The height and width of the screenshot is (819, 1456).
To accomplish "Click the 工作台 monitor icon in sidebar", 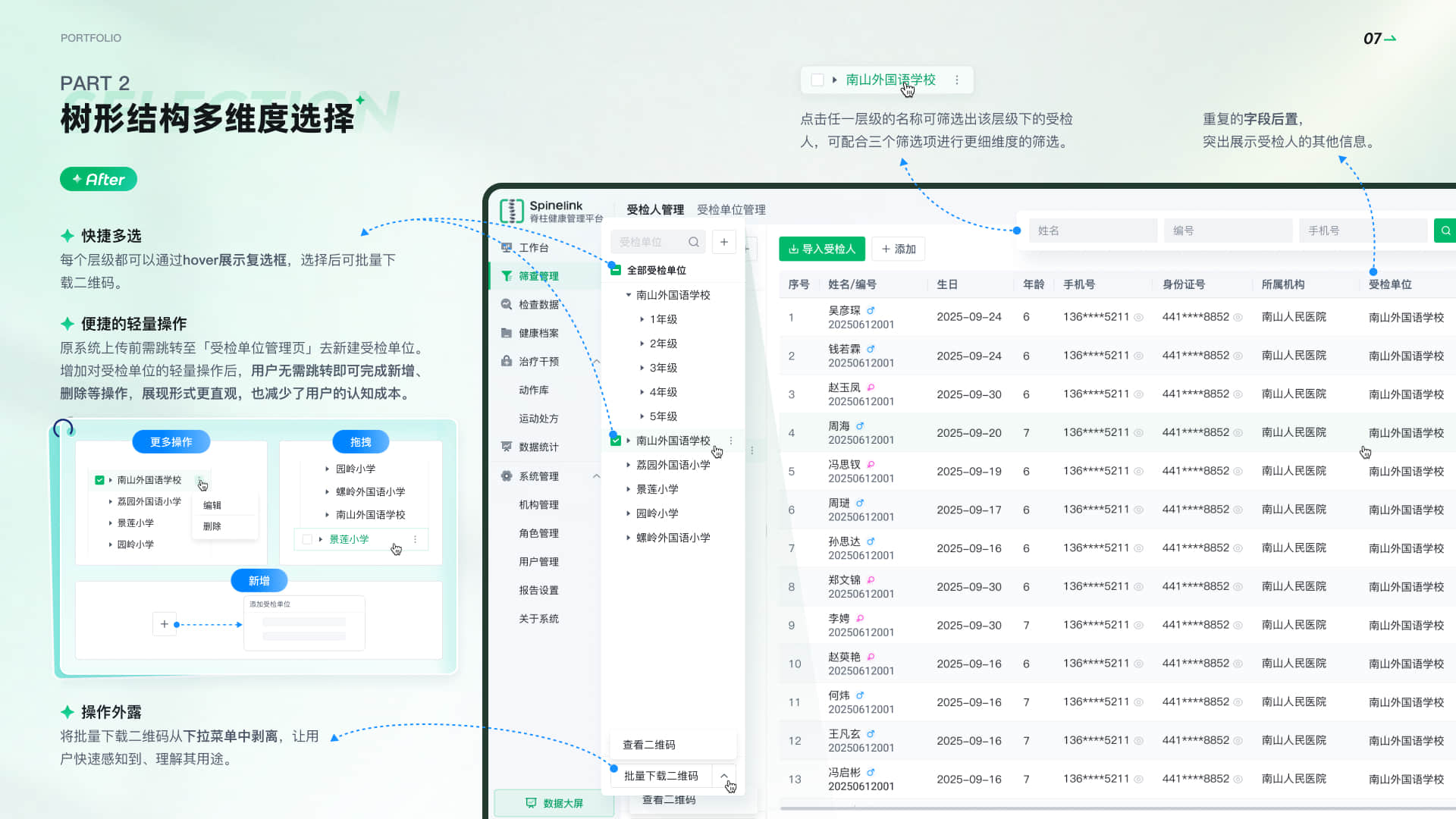I will (x=507, y=247).
